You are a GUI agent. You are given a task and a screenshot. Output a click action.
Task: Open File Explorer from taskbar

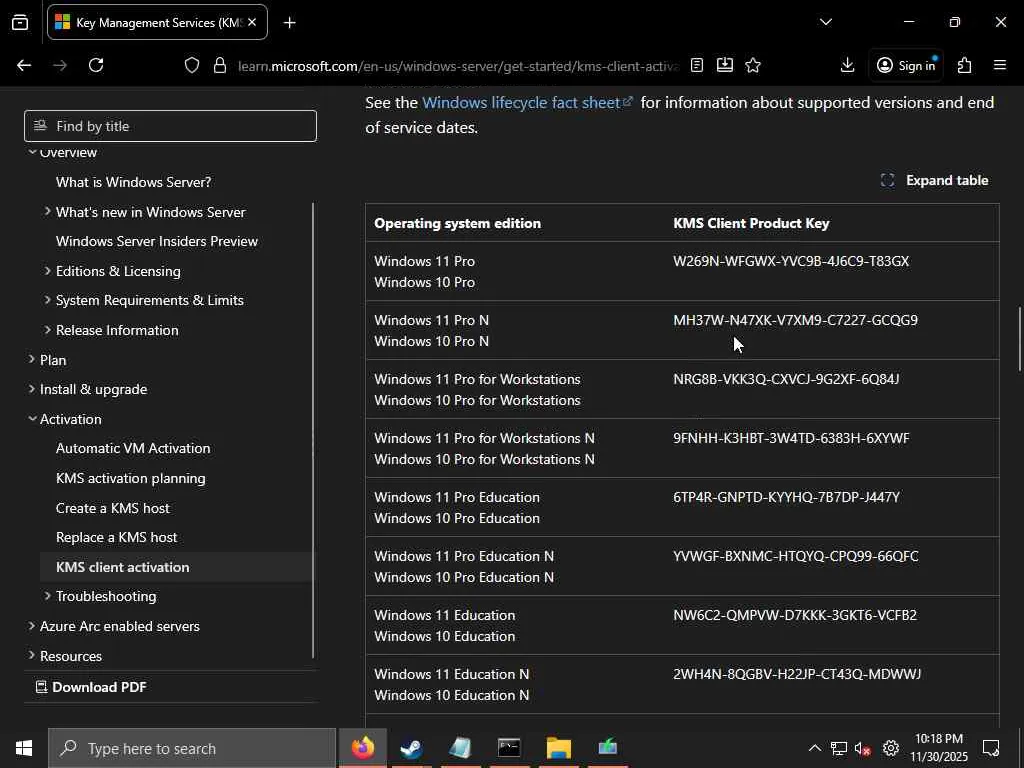pos(558,748)
